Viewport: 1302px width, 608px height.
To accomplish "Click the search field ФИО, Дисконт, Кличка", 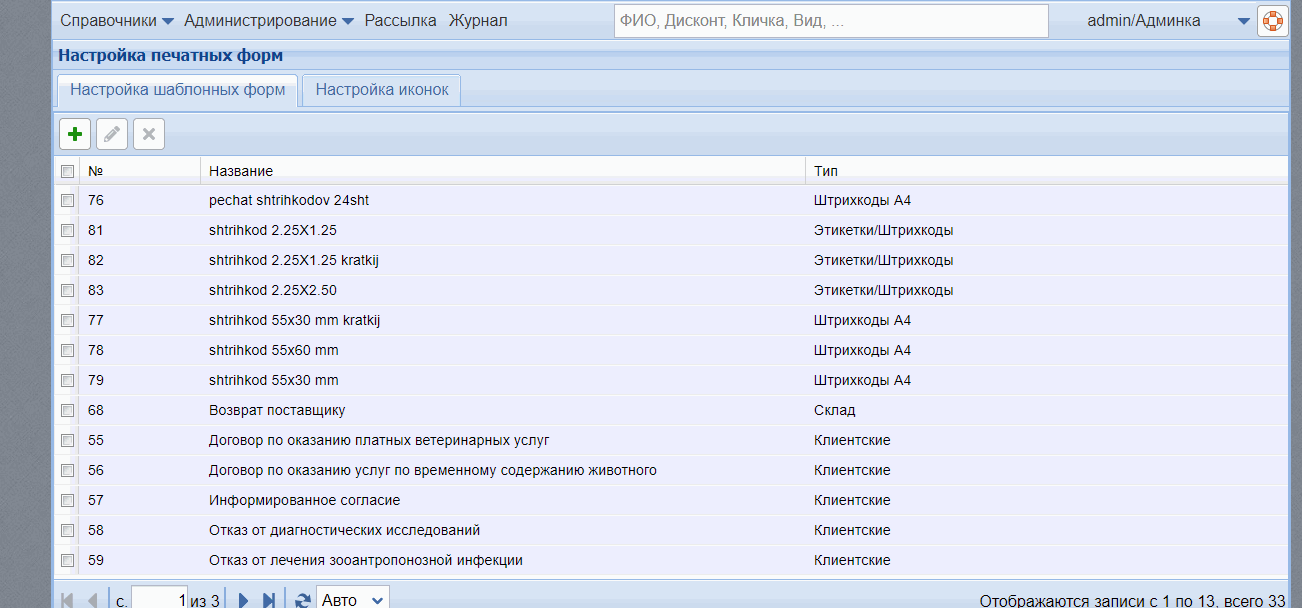I will (x=831, y=21).
